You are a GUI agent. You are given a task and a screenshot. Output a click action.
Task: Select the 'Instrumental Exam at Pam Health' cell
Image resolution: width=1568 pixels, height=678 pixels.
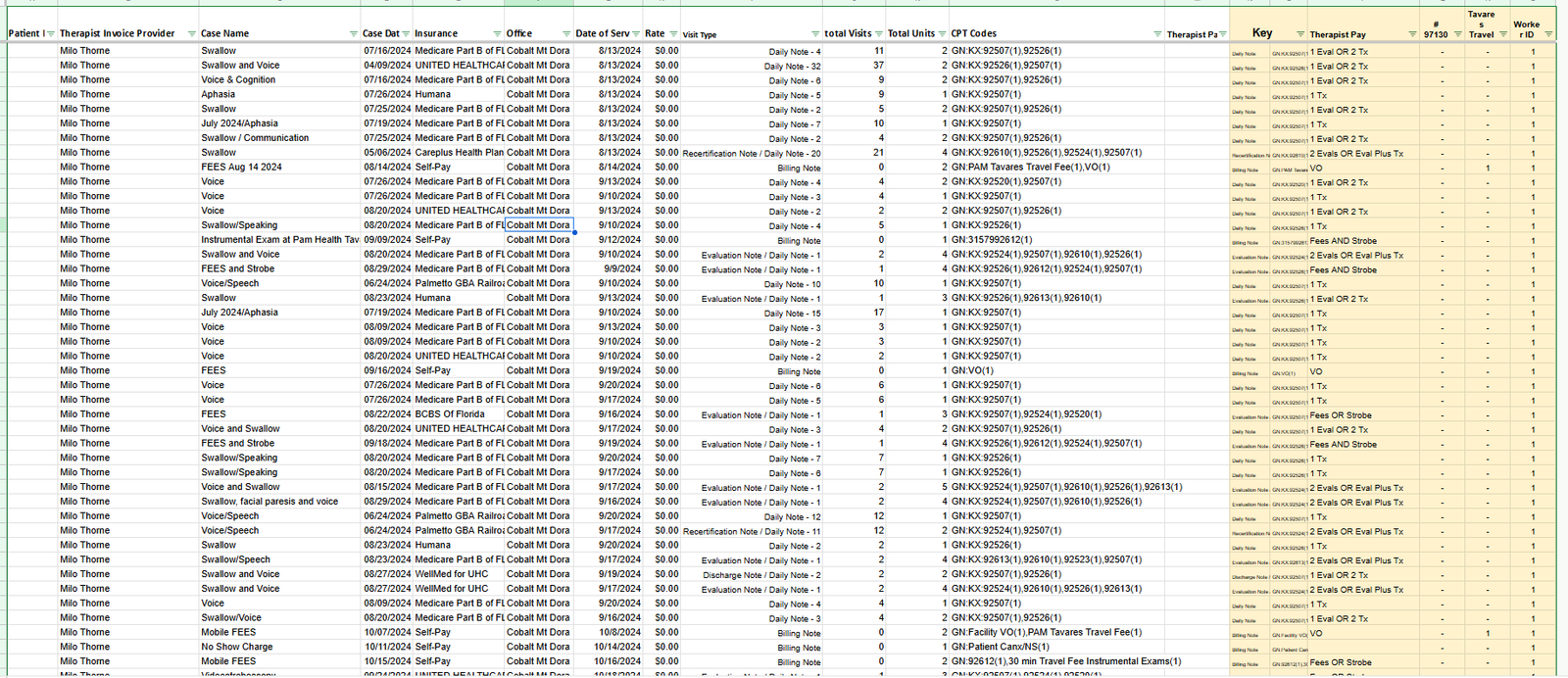click(279, 240)
